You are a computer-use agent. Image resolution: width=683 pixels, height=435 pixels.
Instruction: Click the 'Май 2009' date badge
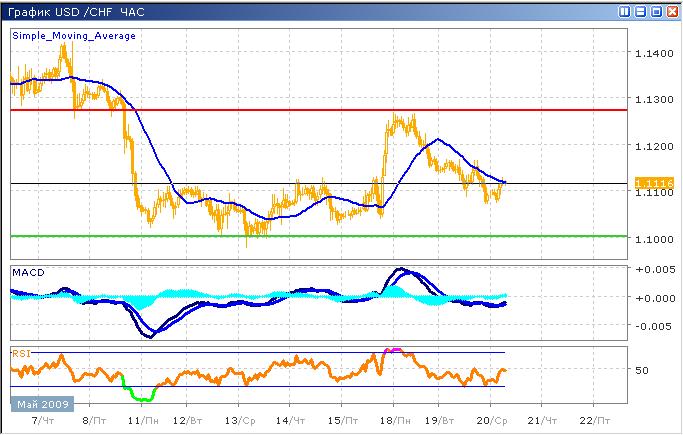[x=43, y=404]
